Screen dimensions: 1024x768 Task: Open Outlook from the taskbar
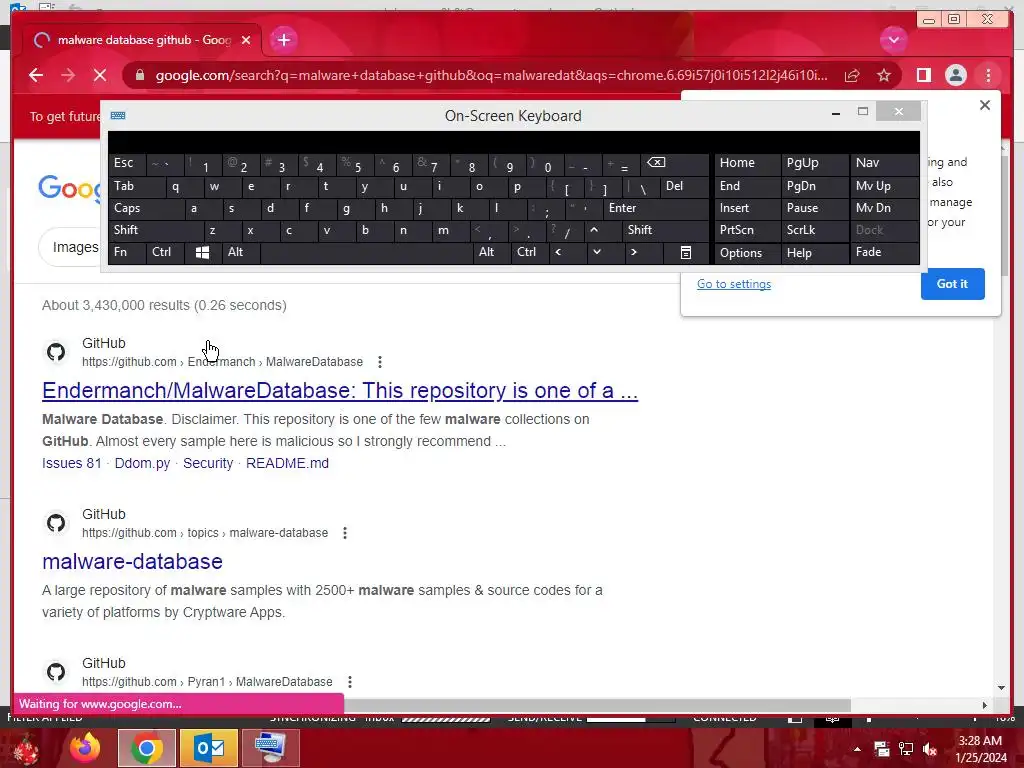click(209, 748)
